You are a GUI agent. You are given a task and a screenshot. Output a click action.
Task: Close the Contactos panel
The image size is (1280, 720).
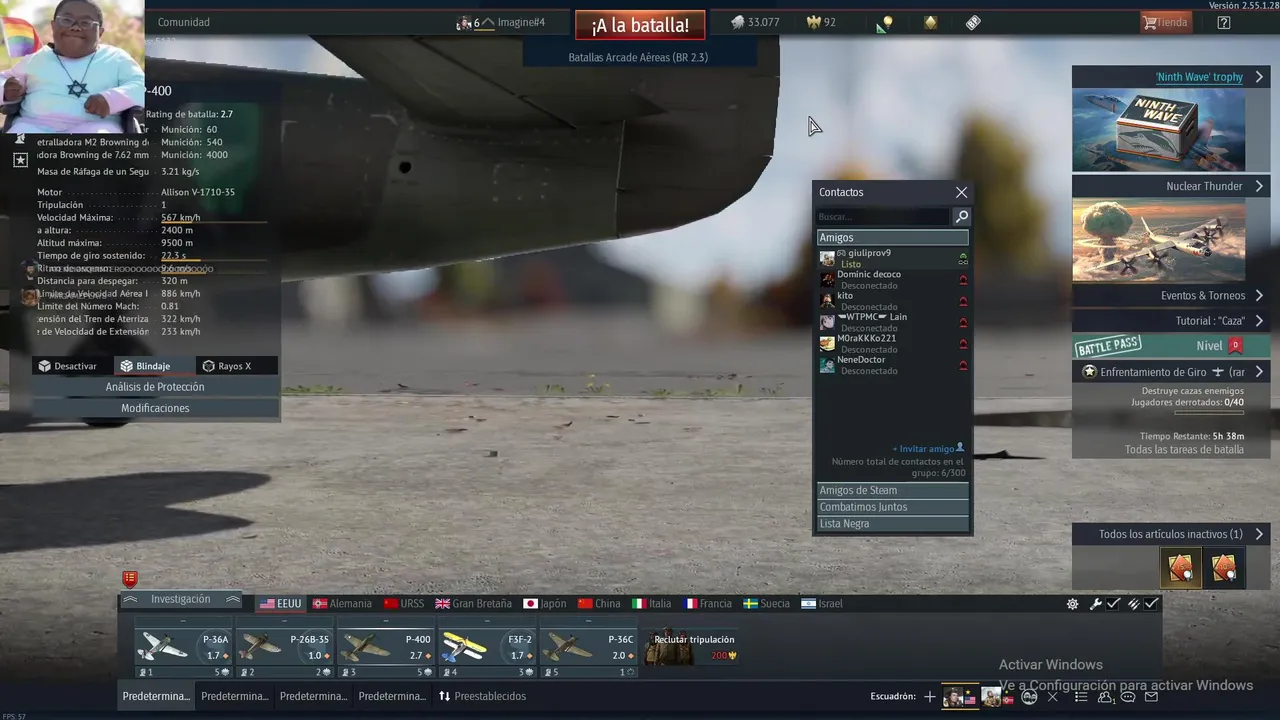tap(961, 192)
